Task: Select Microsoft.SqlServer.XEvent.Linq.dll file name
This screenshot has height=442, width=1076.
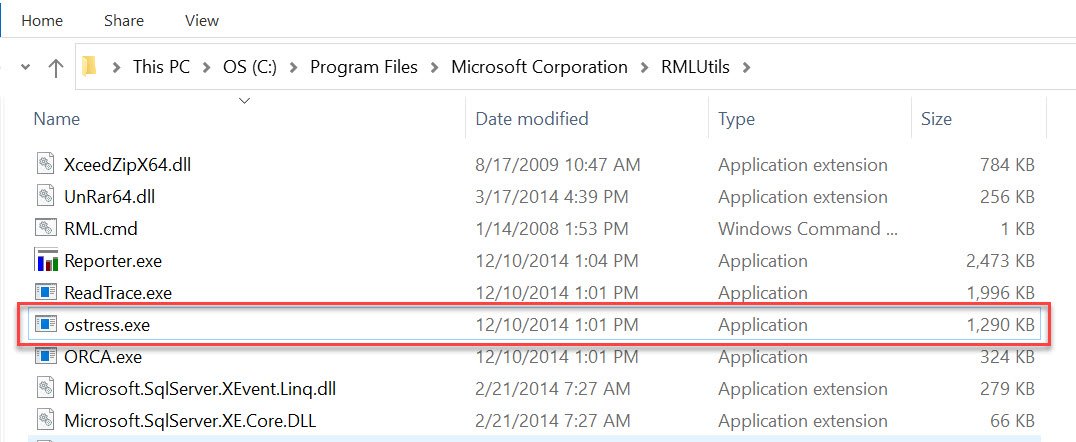Action: [200, 389]
